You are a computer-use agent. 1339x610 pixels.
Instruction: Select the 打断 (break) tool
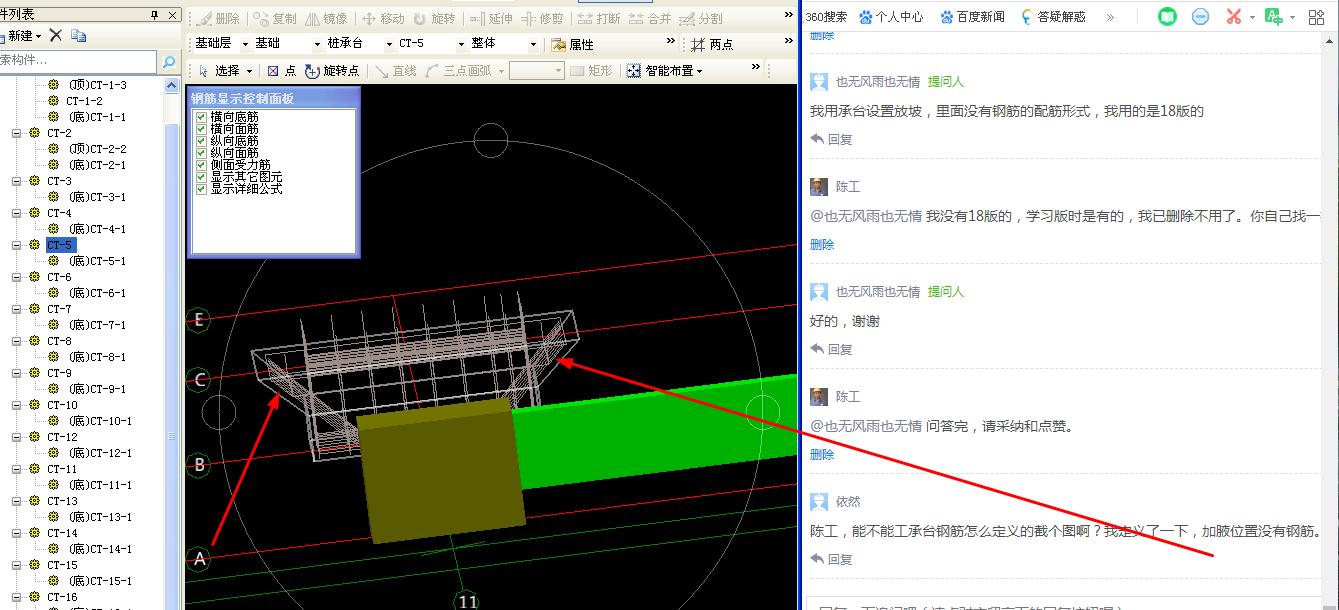(x=599, y=19)
